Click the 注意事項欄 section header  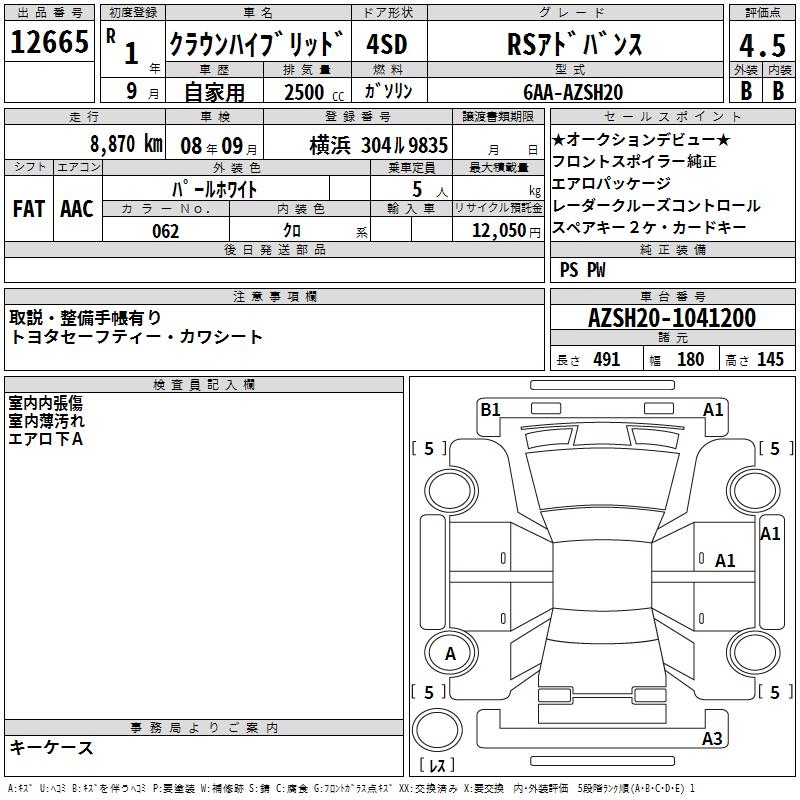(274, 296)
